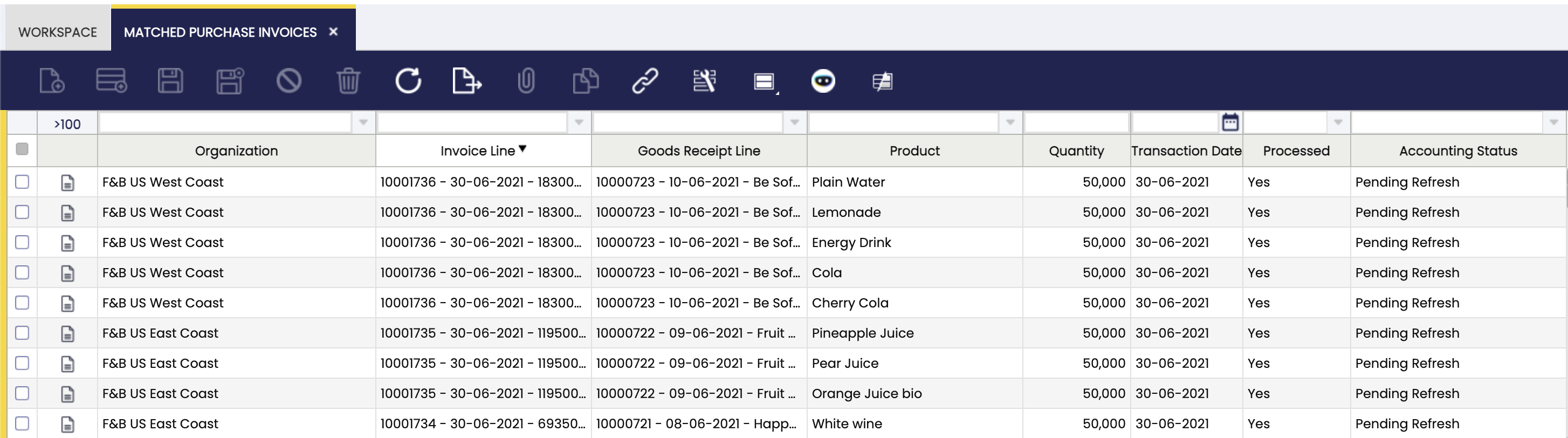Click the copy document icon

point(586,80)
